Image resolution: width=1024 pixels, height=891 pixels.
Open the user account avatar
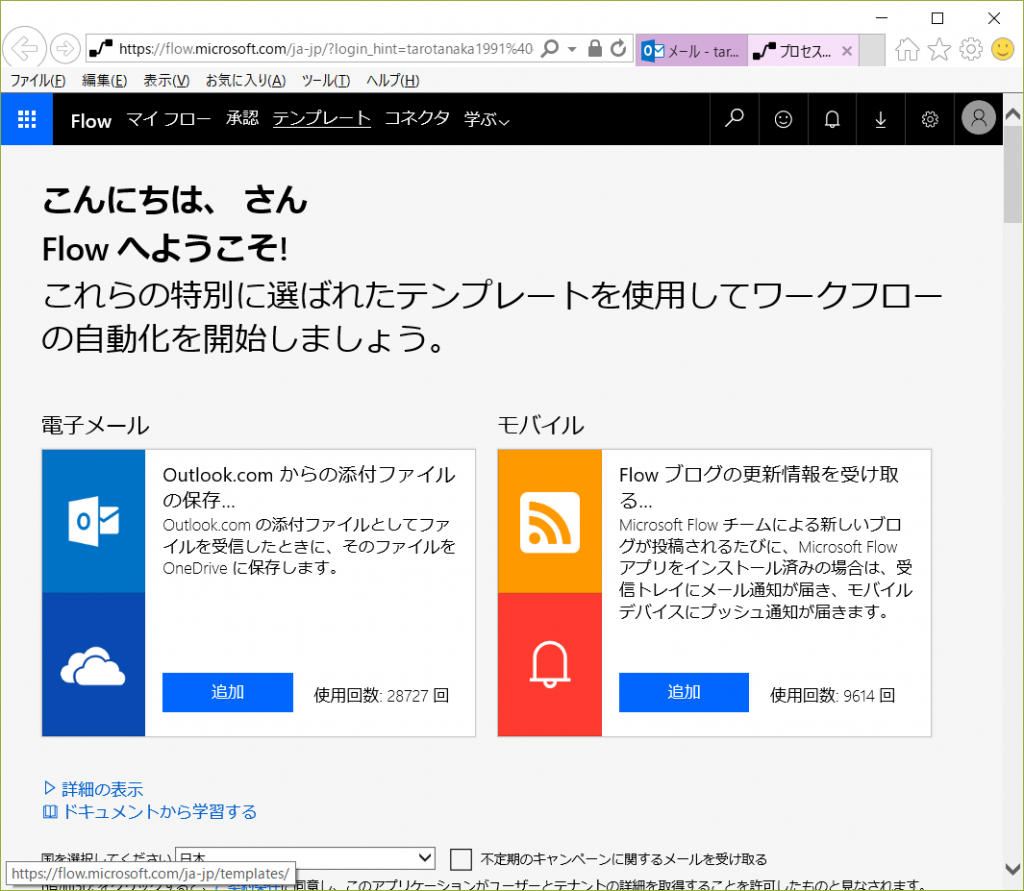tap(978, 119)
